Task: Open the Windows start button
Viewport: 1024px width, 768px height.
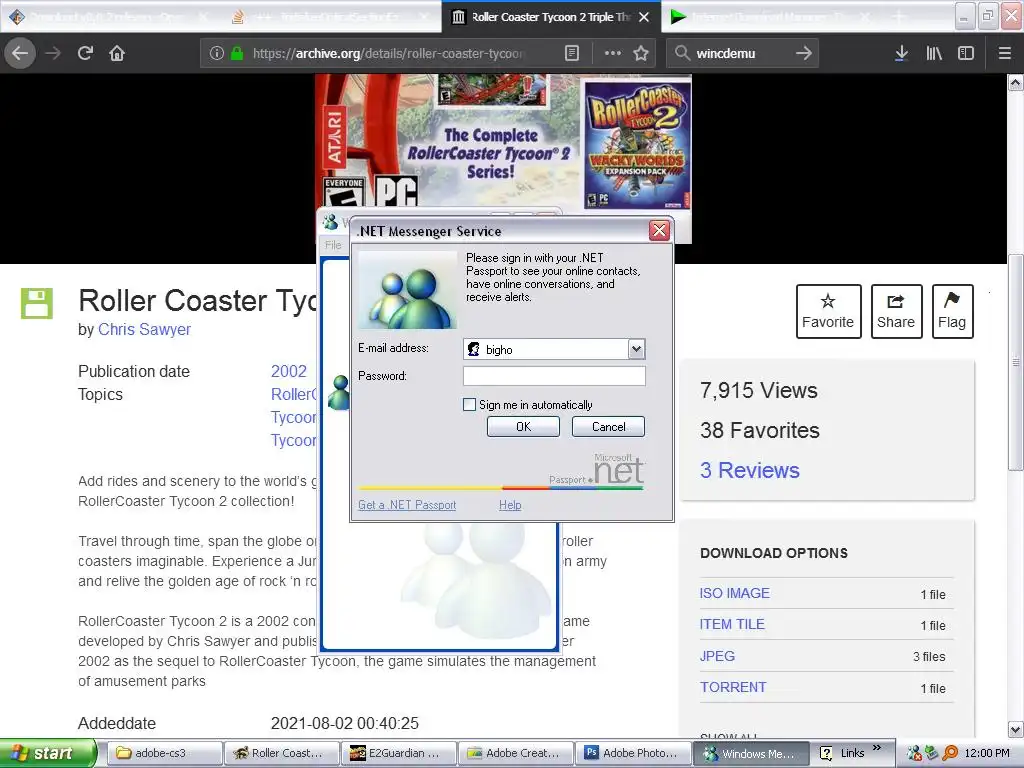Action: [48, 753]
